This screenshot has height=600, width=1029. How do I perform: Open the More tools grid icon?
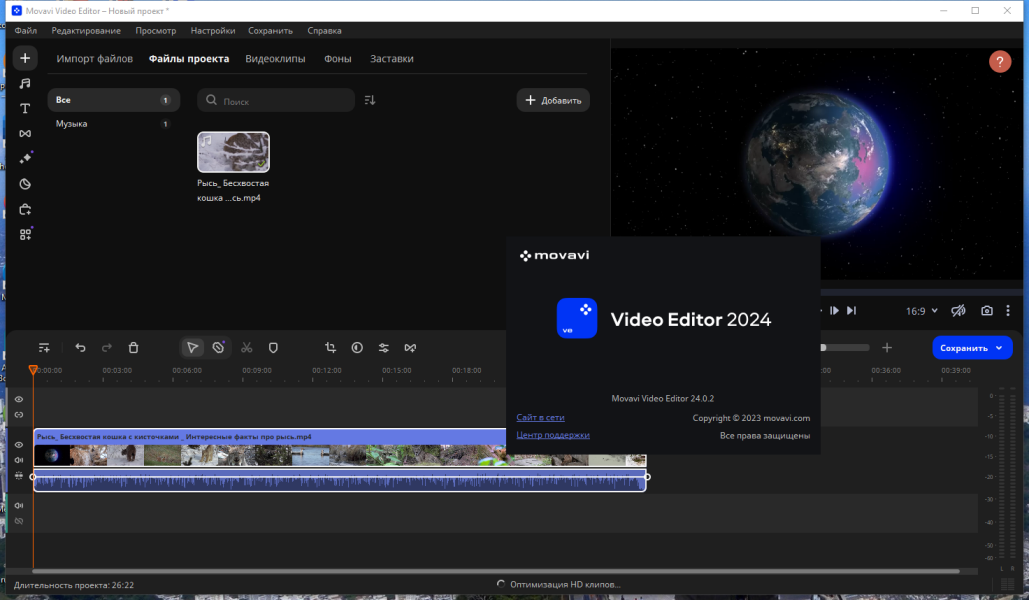(x=25, y=234)
